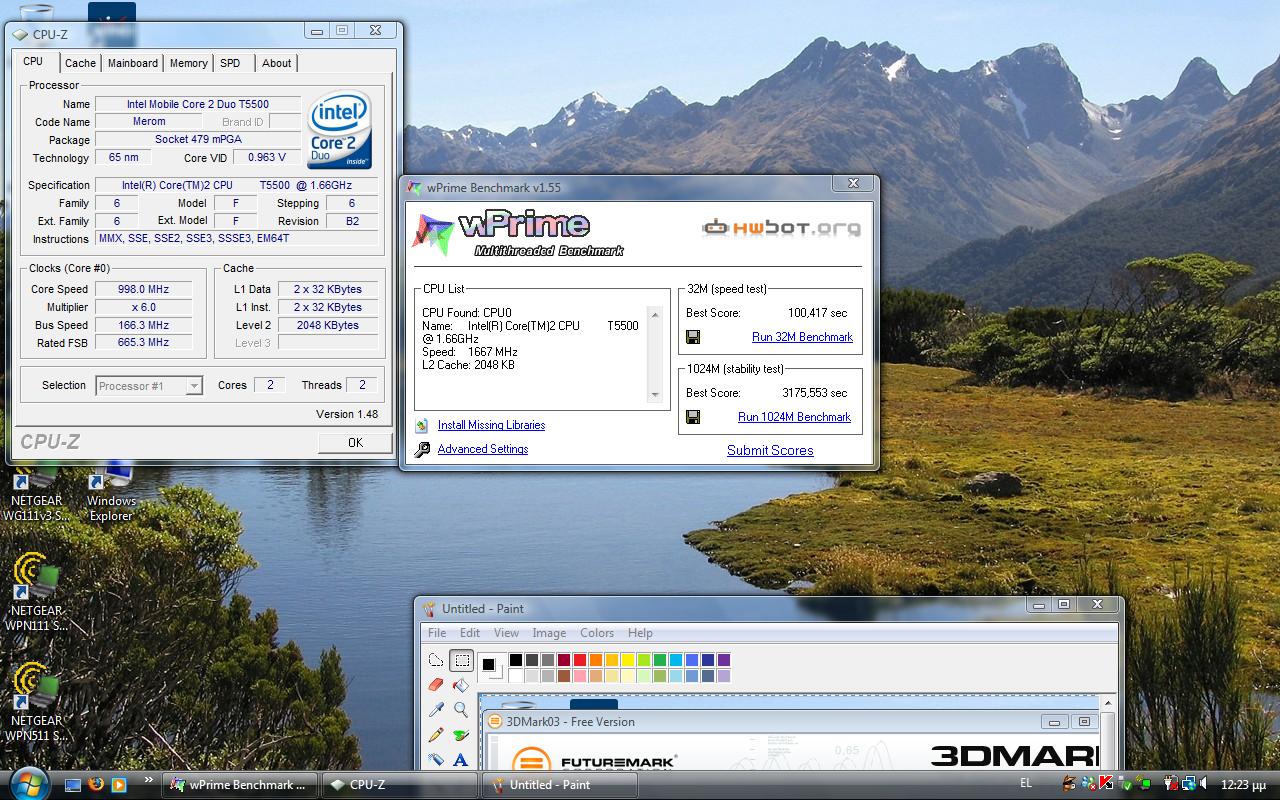This screenshot has width=1280, height=800.
Task: Click the Kaspersky tray icon
Action: pyautogui.click(x=1106, y=783)
